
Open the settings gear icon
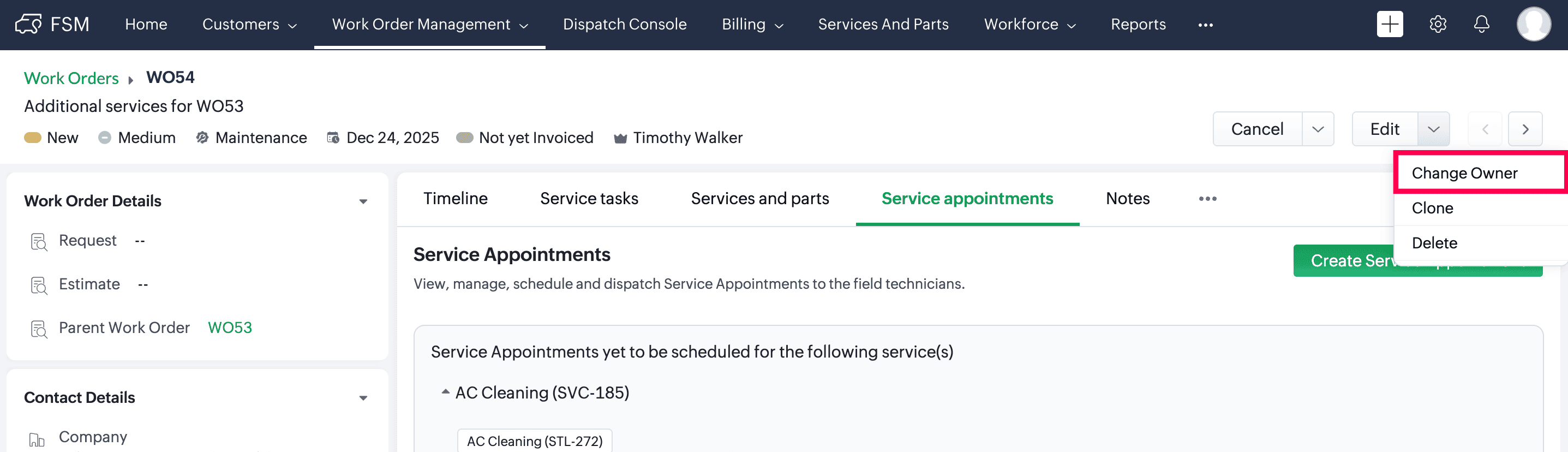[x=1437, y=25]
